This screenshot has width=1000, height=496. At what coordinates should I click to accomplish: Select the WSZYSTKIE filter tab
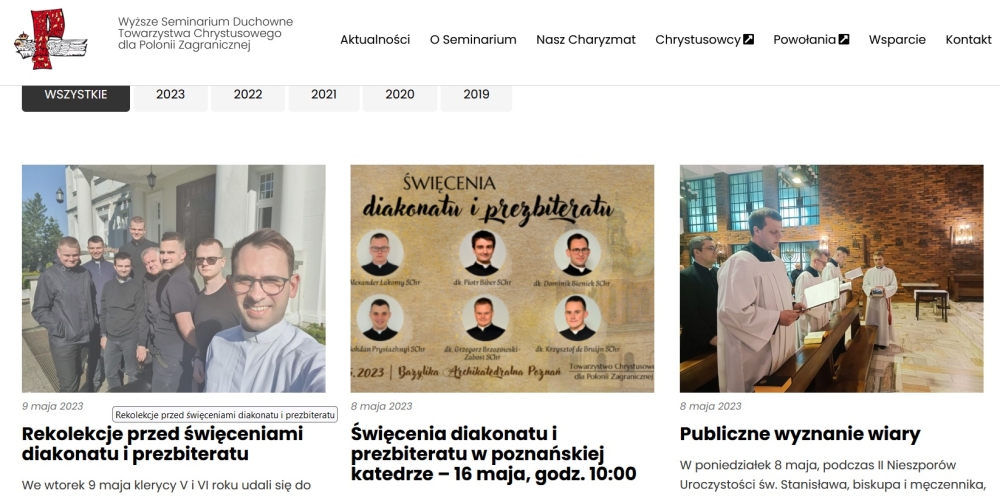coord(76,95)
